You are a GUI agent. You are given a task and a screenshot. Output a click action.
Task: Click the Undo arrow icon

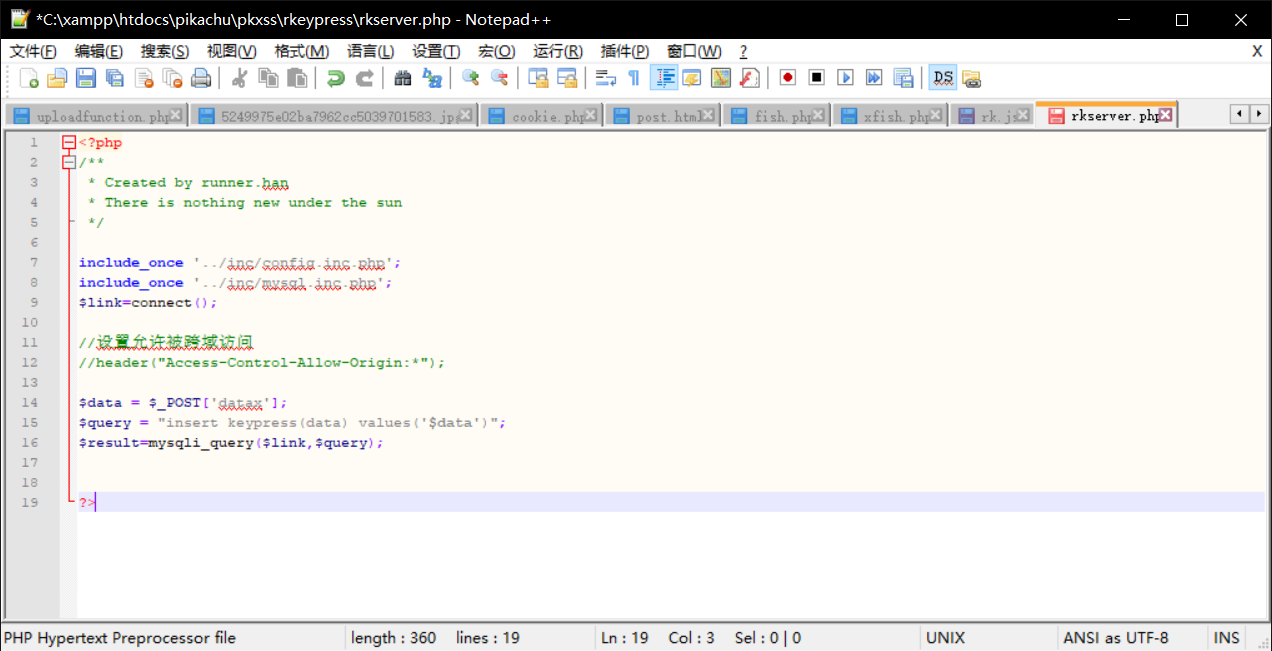(x=336, y=78)
